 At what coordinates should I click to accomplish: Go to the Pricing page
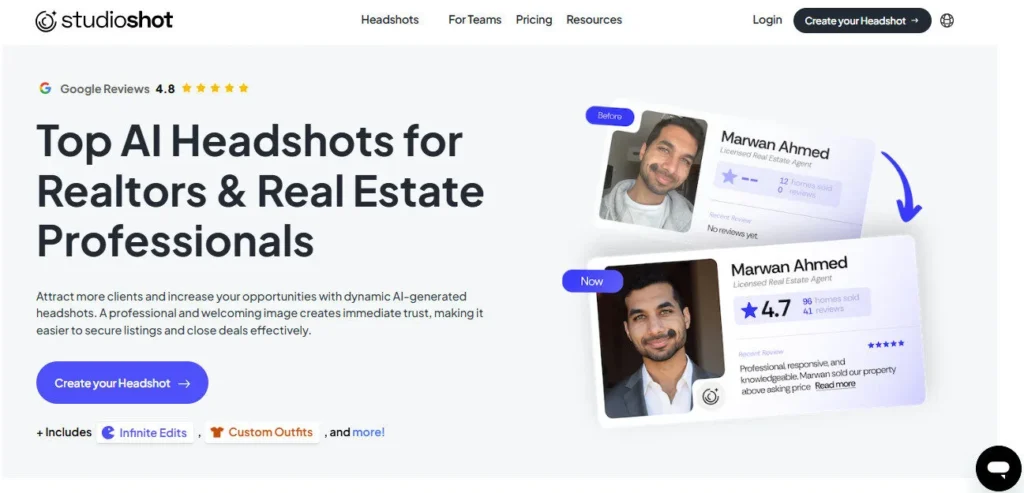pyautogui.click(x=534, y=20)
